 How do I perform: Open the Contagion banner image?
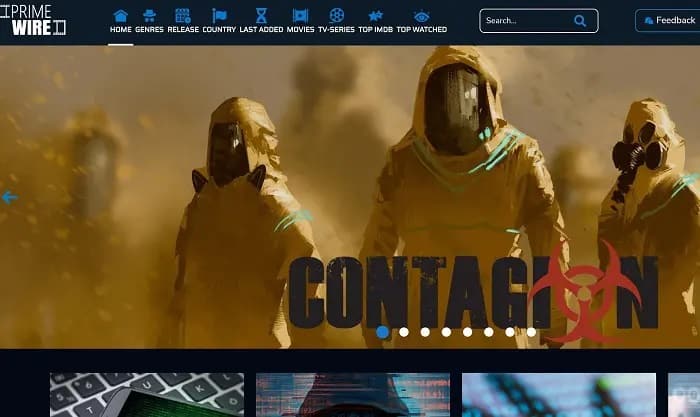(x=350, y=197)
